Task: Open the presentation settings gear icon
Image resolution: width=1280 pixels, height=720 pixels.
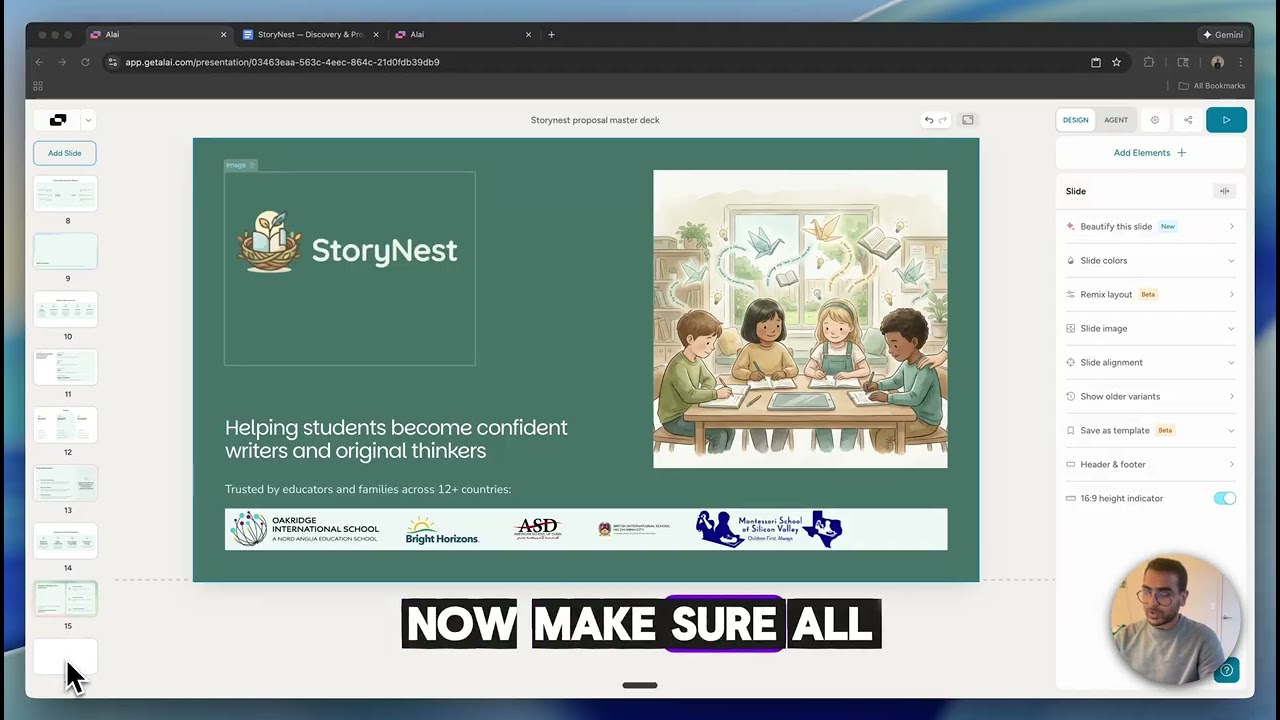Action: (x=1154, y=120)
